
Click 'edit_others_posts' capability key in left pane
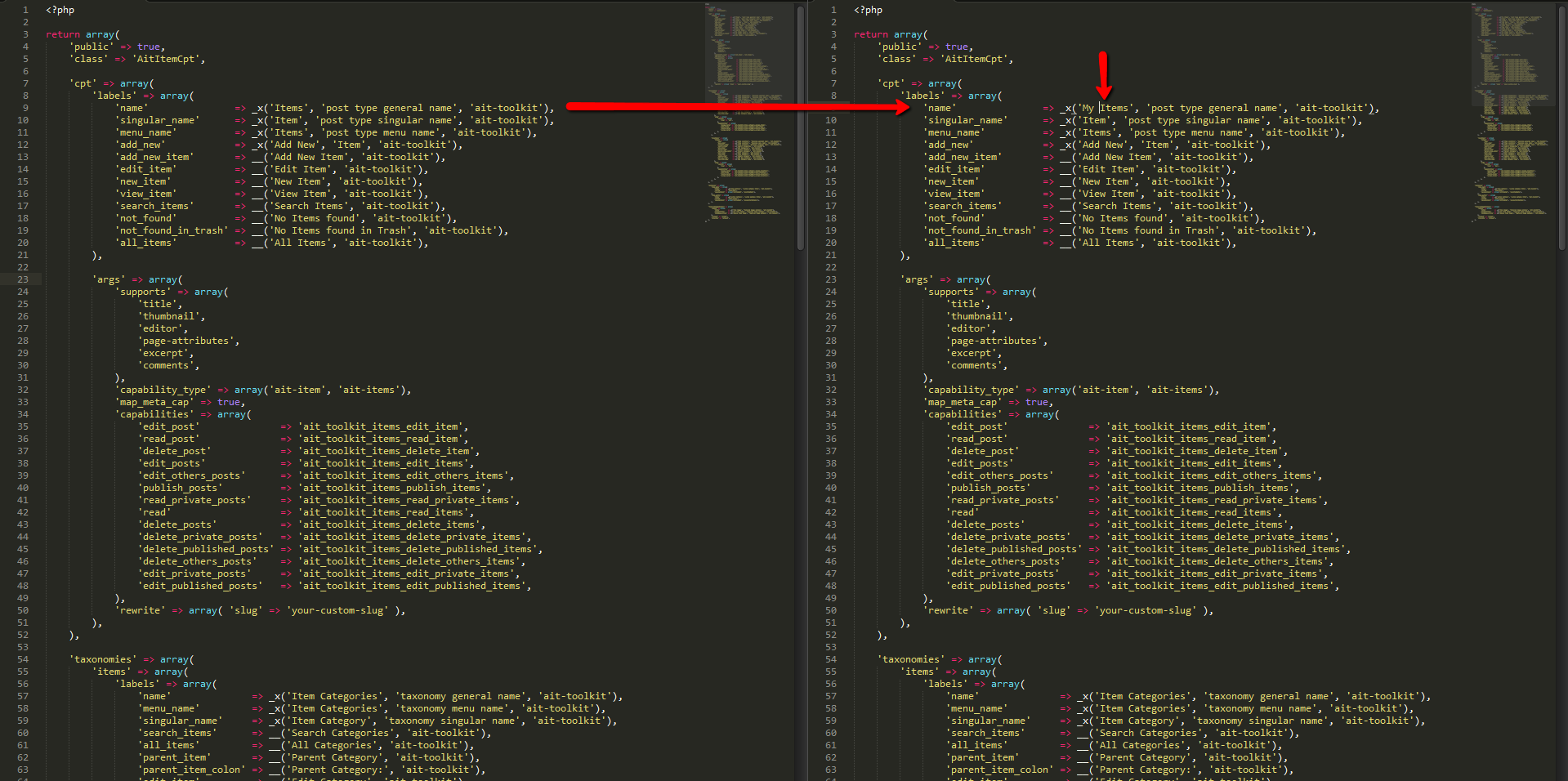click(x=191, y=475)
